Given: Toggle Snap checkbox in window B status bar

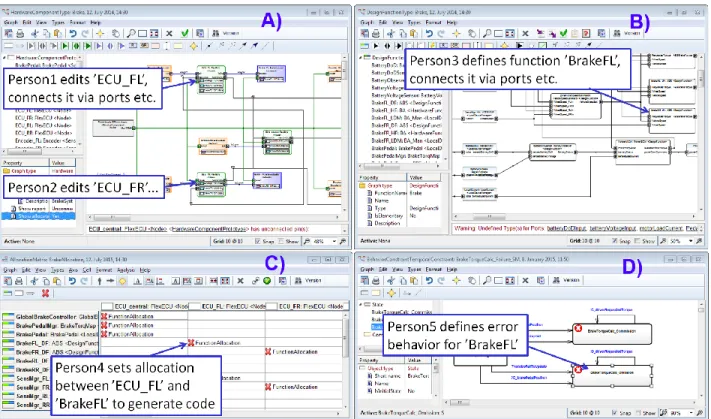Looking at the screenshot, I should coord(614,241).
